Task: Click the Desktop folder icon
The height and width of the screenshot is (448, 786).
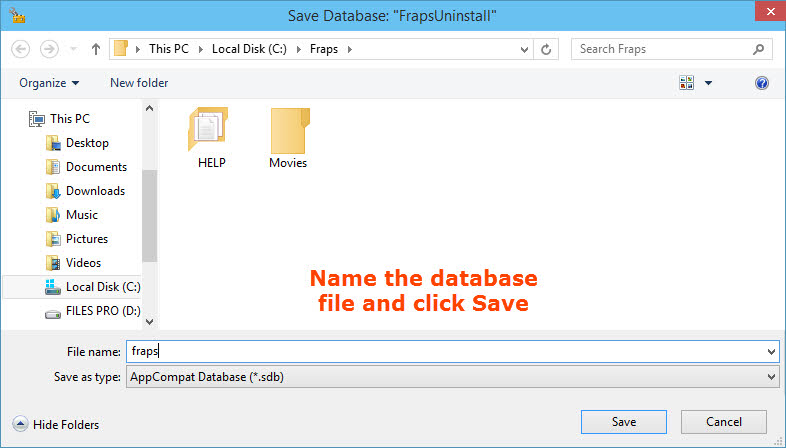Action: [53, 143]
